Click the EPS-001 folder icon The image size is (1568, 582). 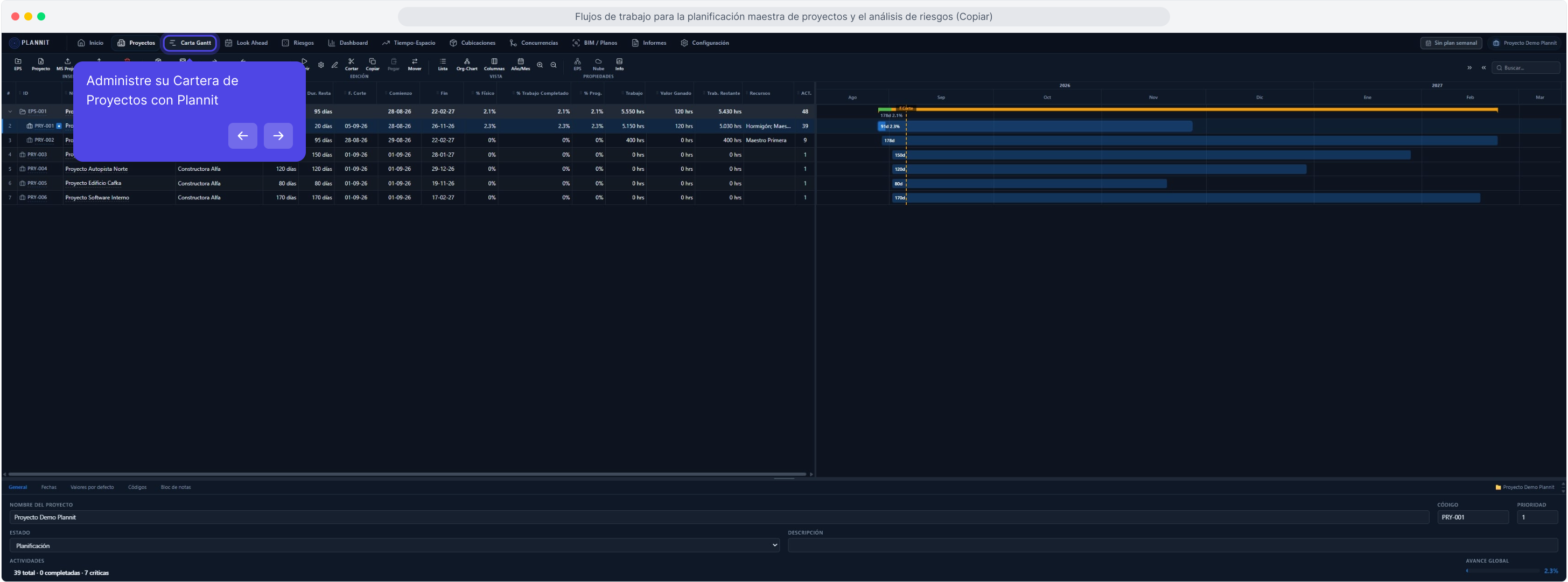pyautogui.click(x=23, y=112)
